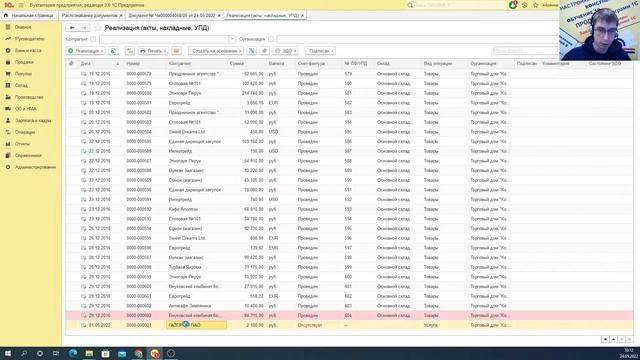
Task: Select the ГАЗПРОМ ПАО row cell
Action: (197, 325)
